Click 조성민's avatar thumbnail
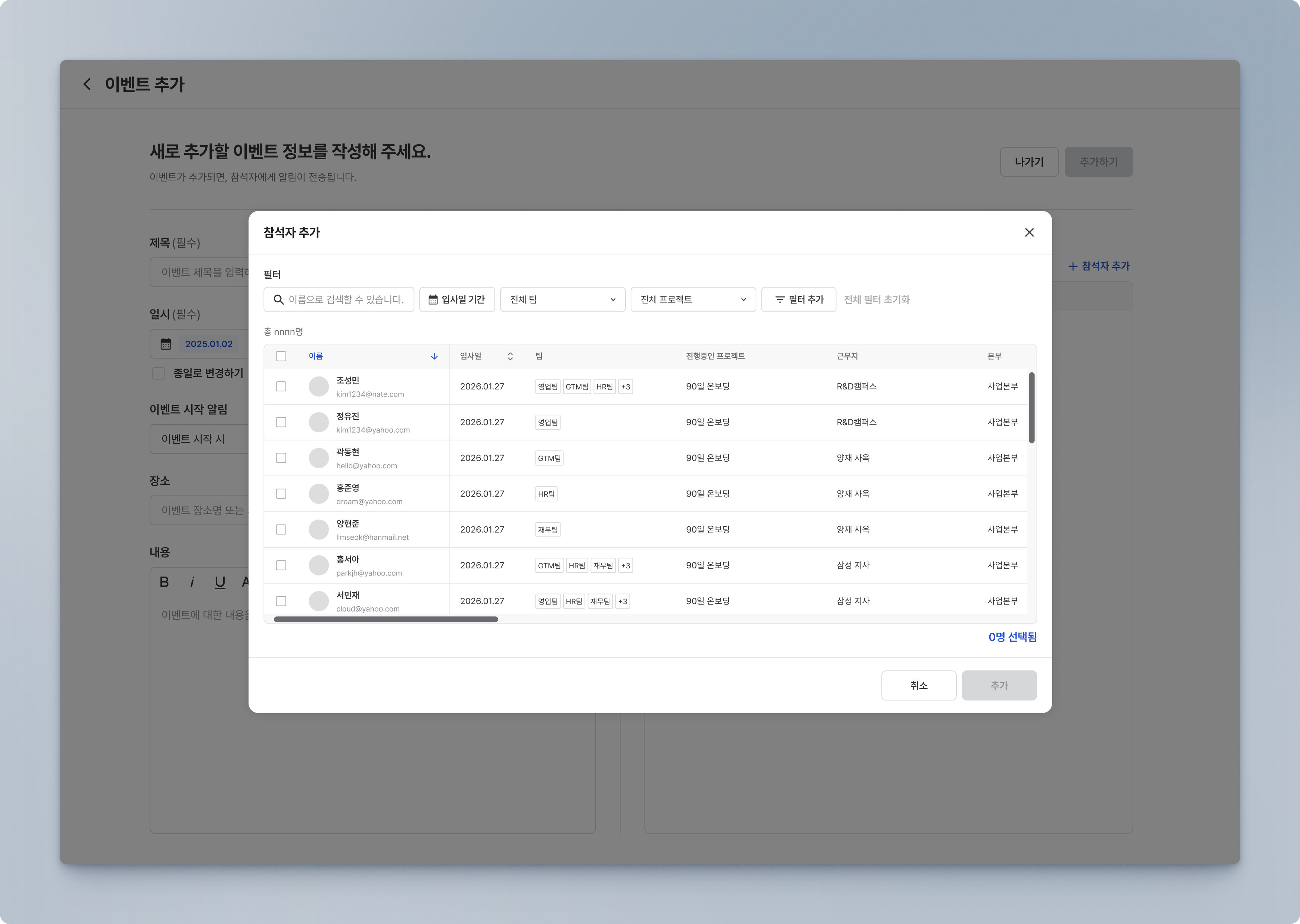This screenshot has width=1300, height=924. click(x=318, y=386)
